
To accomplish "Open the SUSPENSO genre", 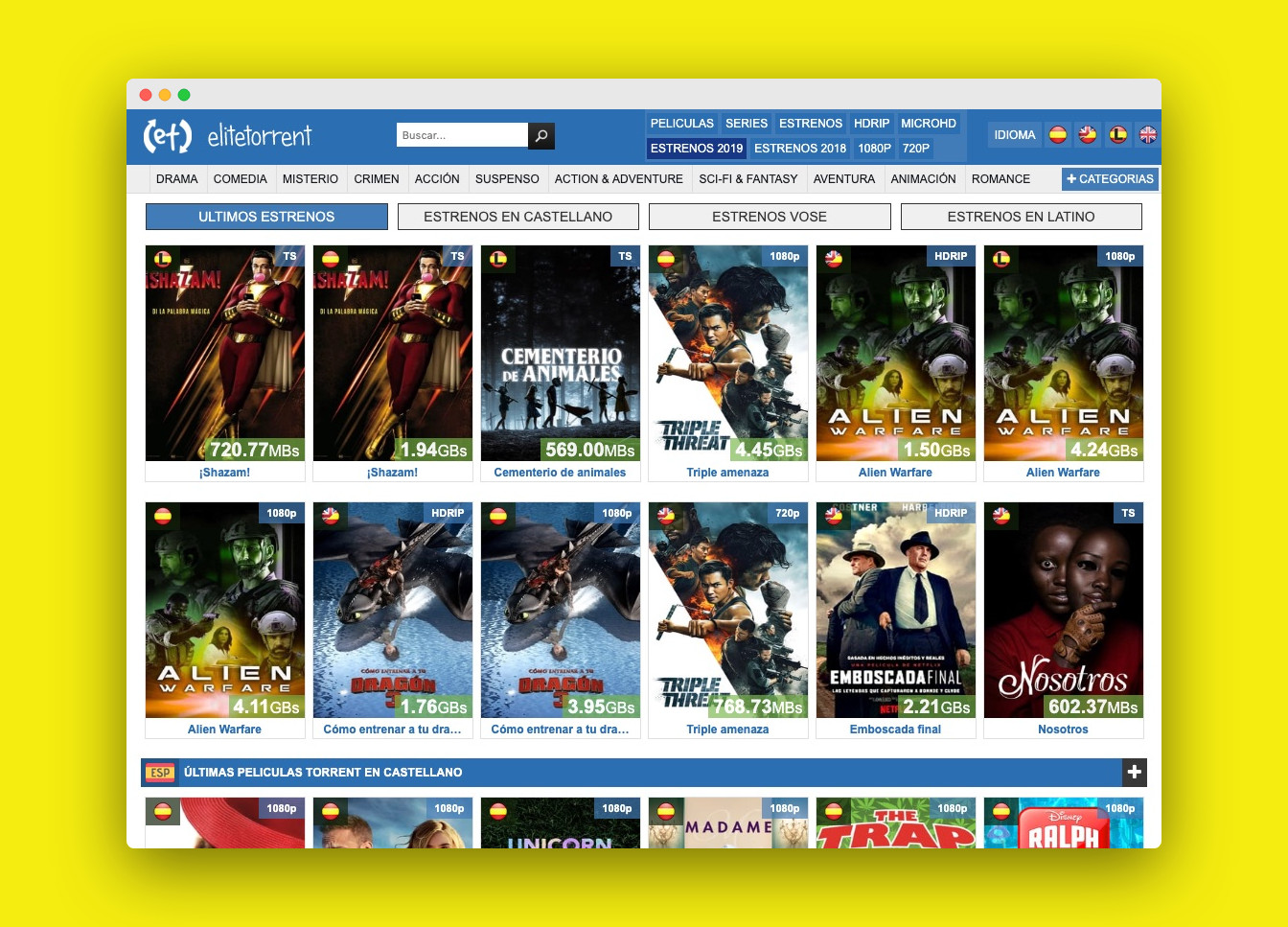I will [x=508, y=179].
